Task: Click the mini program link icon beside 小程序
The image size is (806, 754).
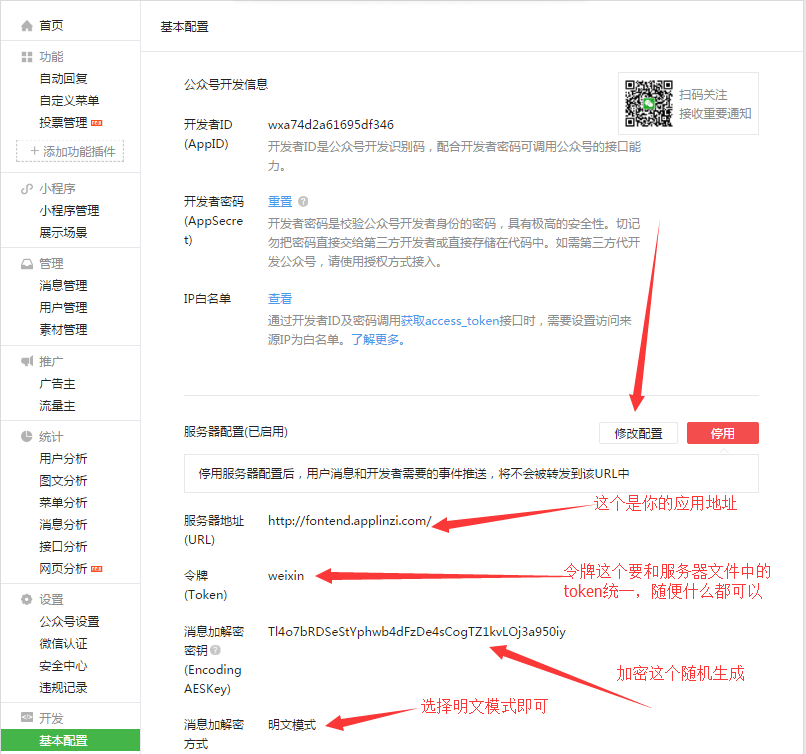Action: pos(27,189)
